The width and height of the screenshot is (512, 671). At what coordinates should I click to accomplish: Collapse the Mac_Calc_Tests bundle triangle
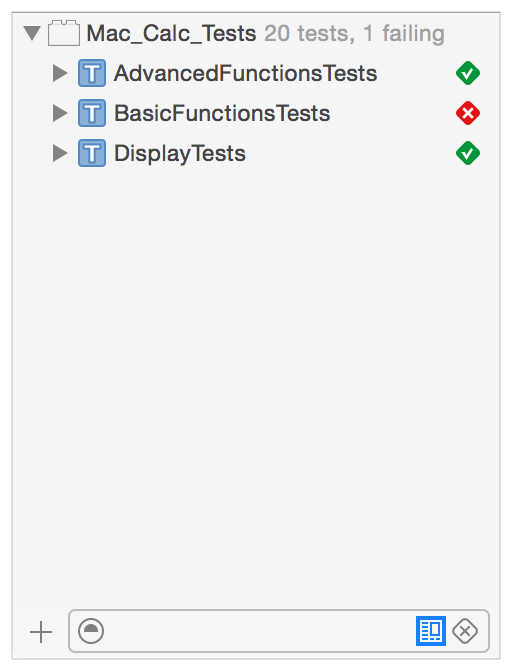click(x=32, y=33)
